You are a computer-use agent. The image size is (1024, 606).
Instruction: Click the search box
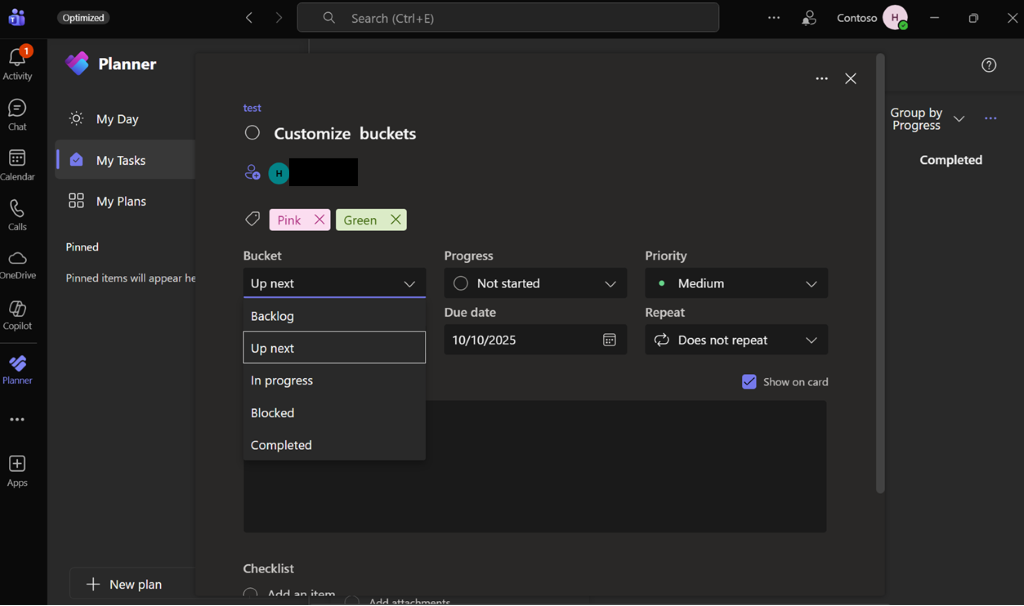[x=508, y=18]
